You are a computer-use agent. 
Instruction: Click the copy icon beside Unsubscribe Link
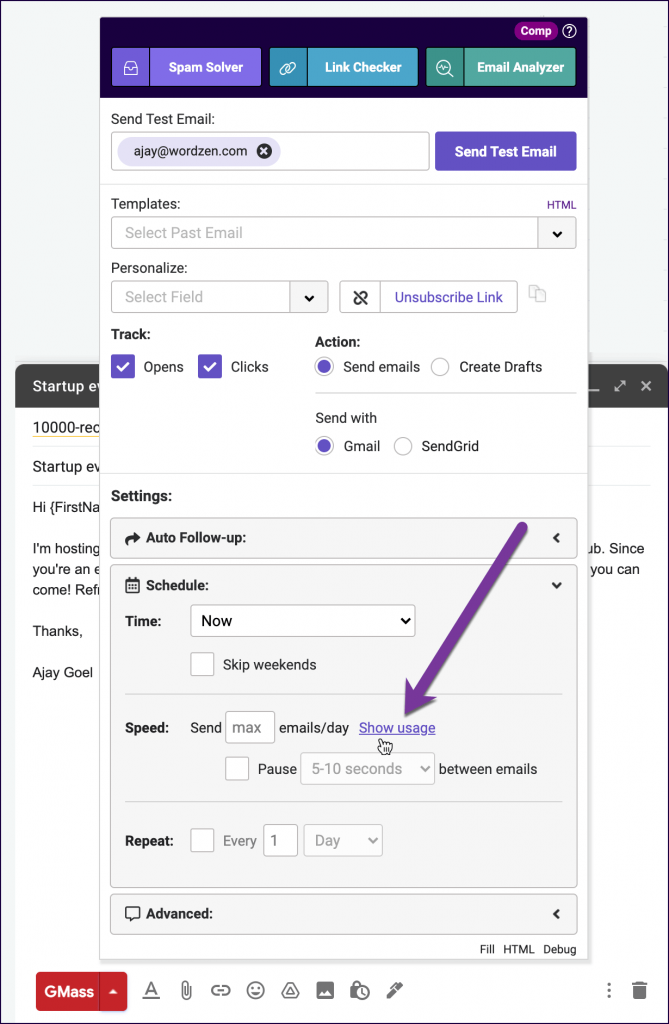coord(538,294)
